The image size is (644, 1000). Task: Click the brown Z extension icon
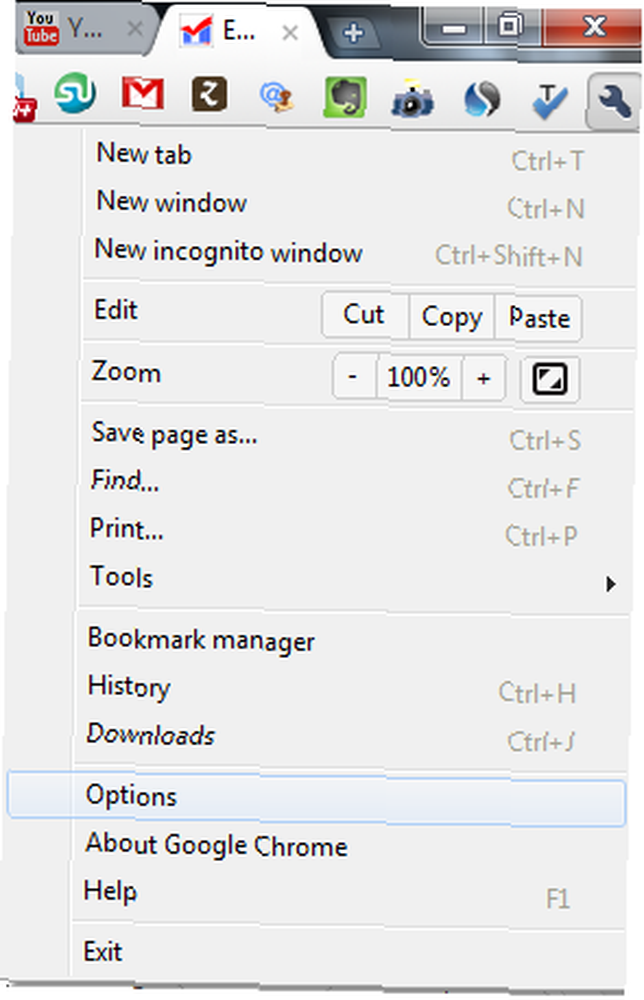[x=210, y=94]
